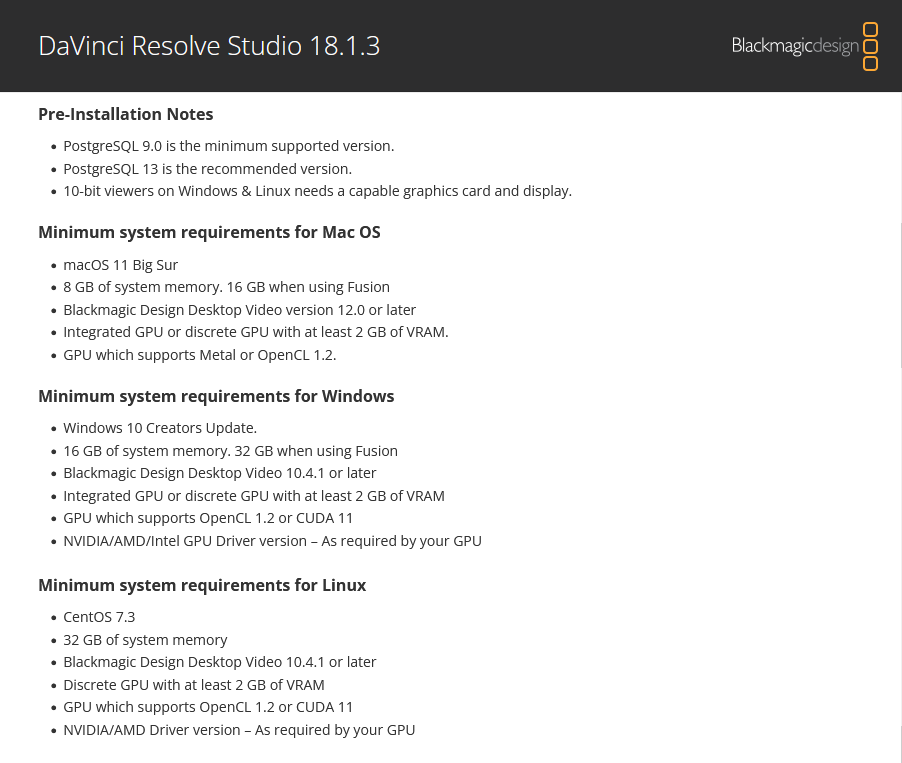The image size is (902, 763).
Task: Click the DaVinci Resolve Studio 18.1.3 title
Action: click(209, 46)
